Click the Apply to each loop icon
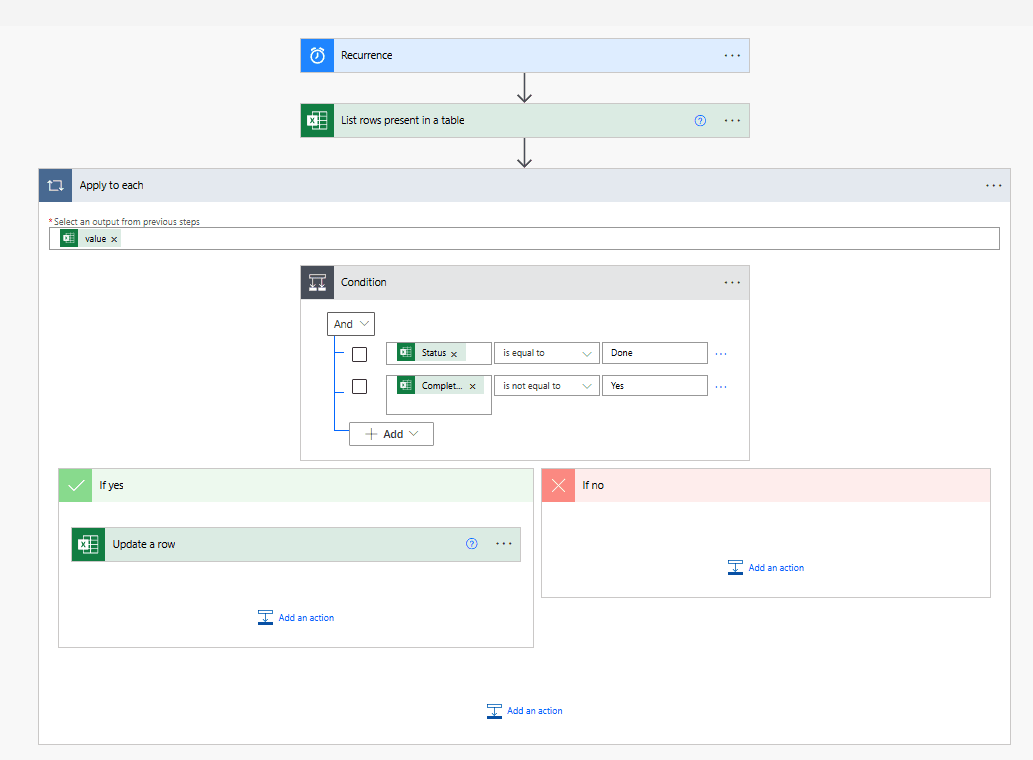The width and height of the screenshot is (1033, 760). pos(55,185)
